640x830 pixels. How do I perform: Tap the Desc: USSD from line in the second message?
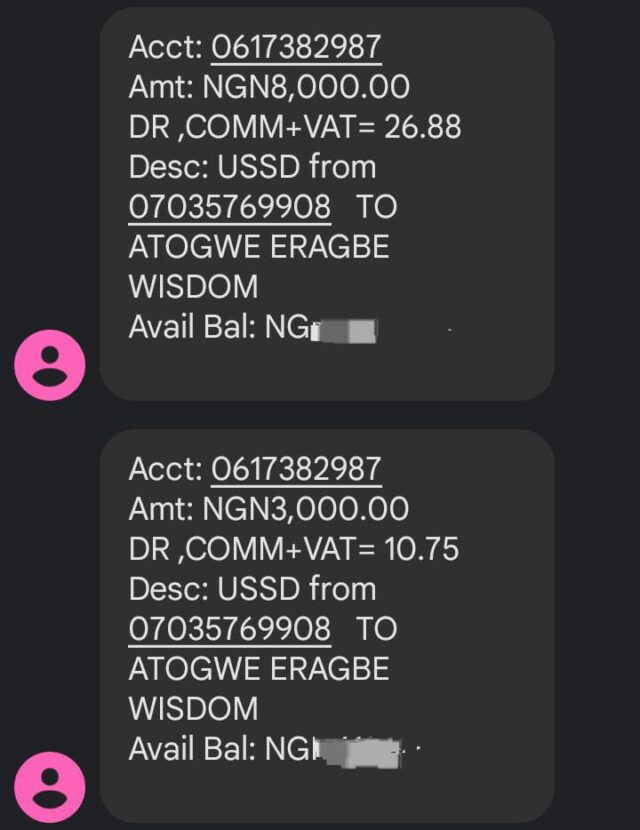pos(252,589)
